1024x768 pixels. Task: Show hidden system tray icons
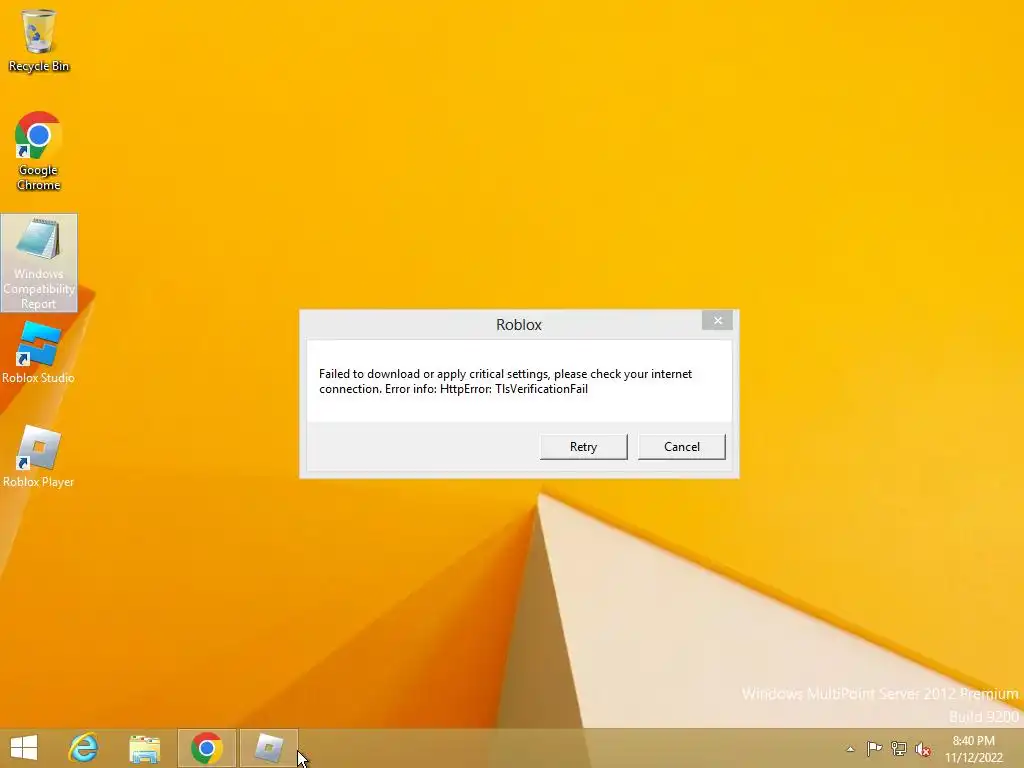850,749
